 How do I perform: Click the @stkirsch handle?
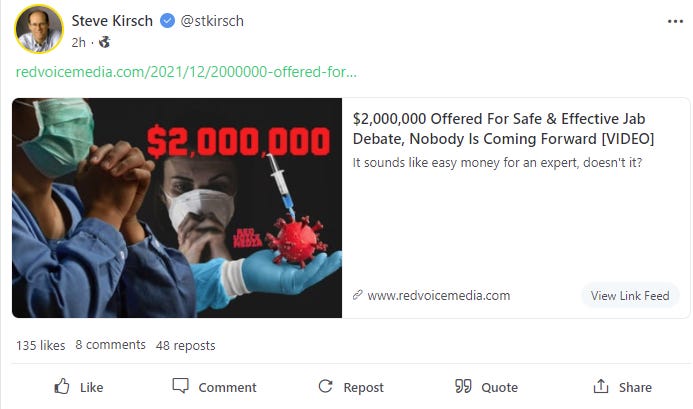click(212, 21)
